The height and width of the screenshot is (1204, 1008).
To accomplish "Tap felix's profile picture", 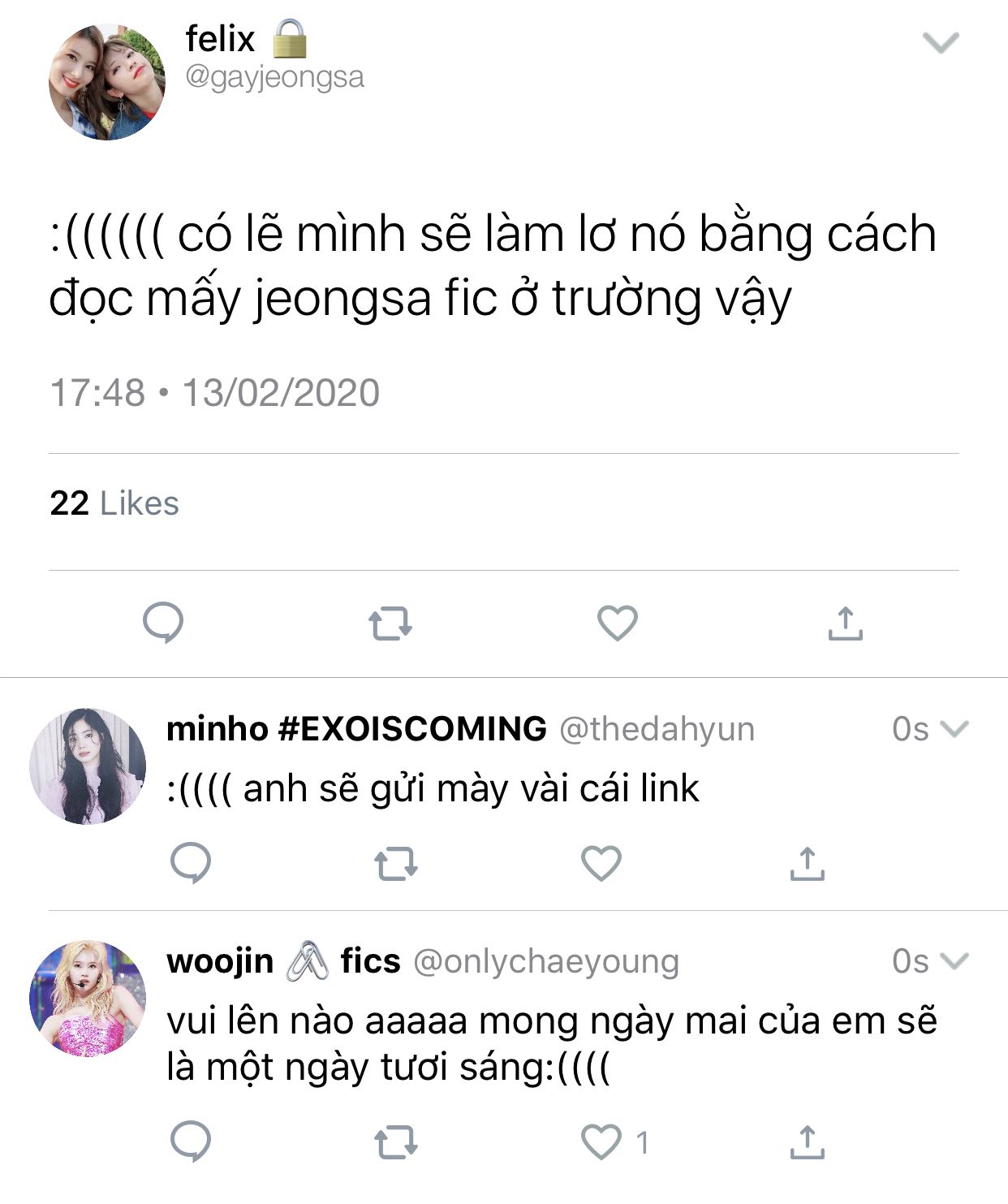I will 107,82.
